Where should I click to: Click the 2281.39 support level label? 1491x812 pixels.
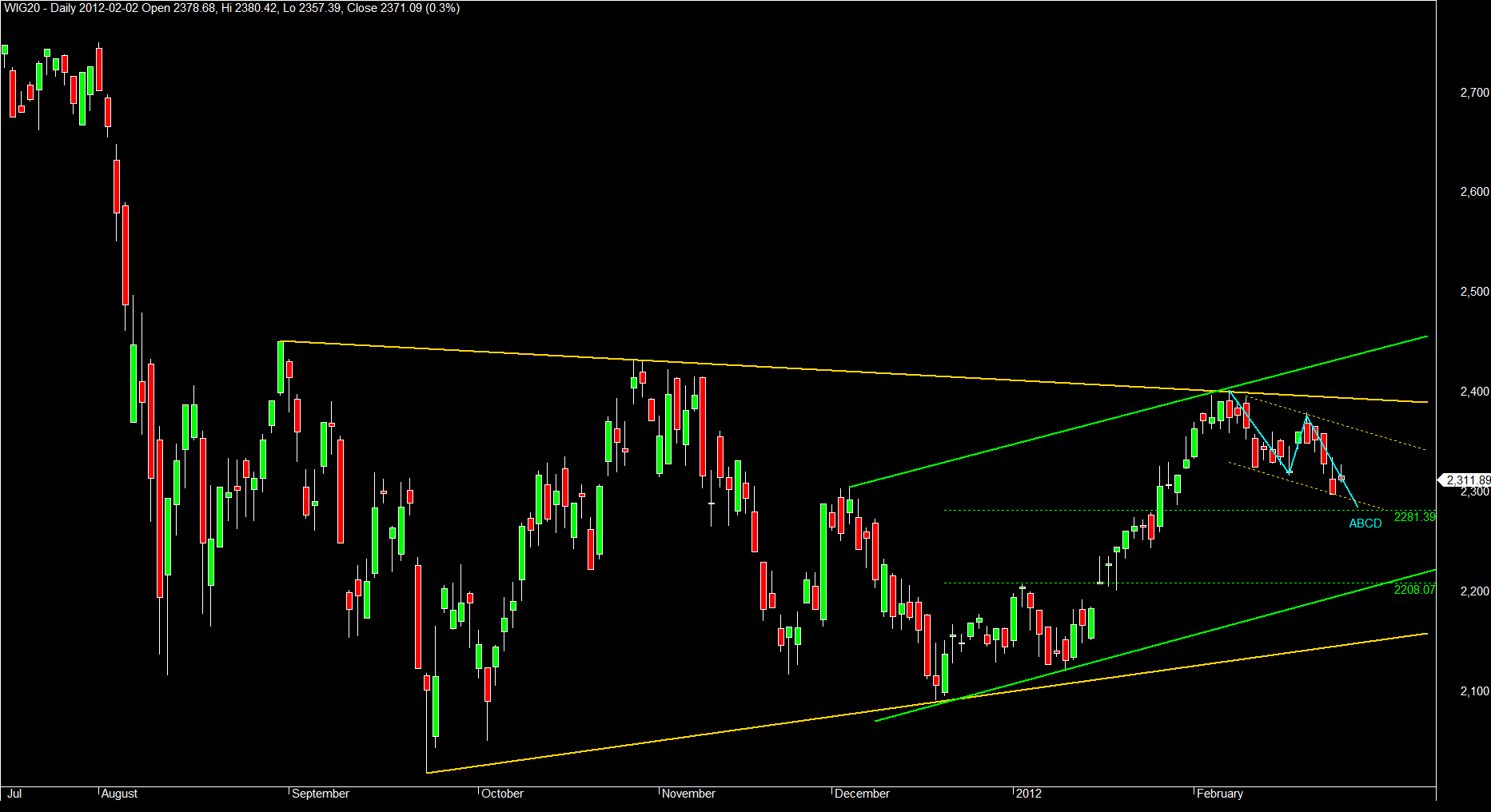coord(1414,517)
